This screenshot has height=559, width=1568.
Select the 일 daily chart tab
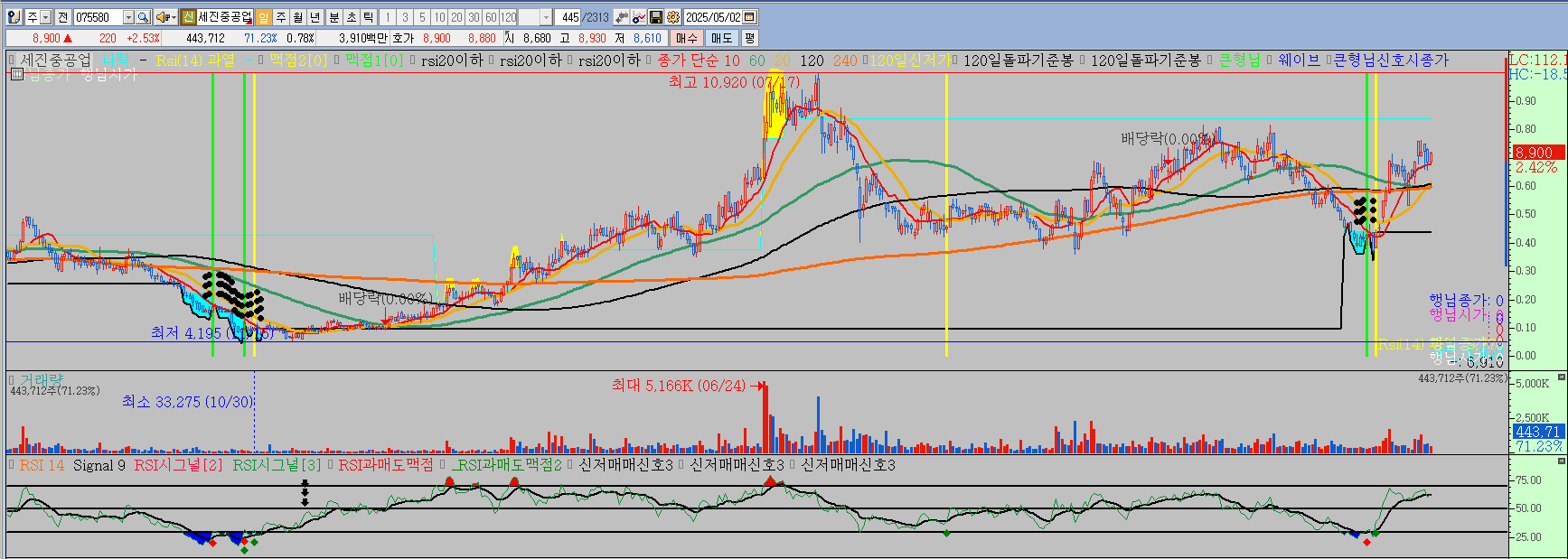click(263, 17)
